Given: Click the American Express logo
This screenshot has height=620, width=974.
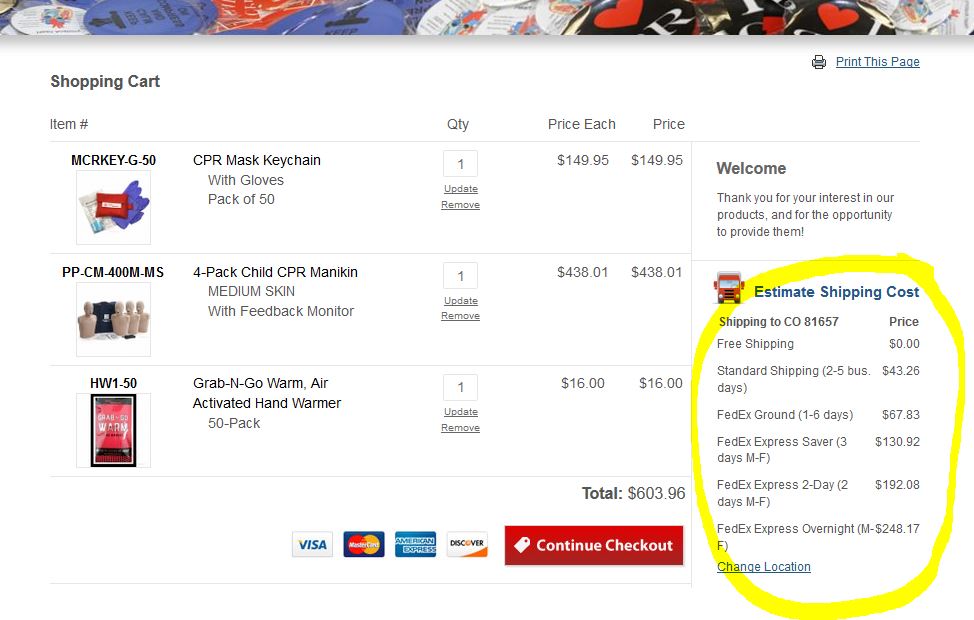Looking at the screenshot, I should [416, 544].
